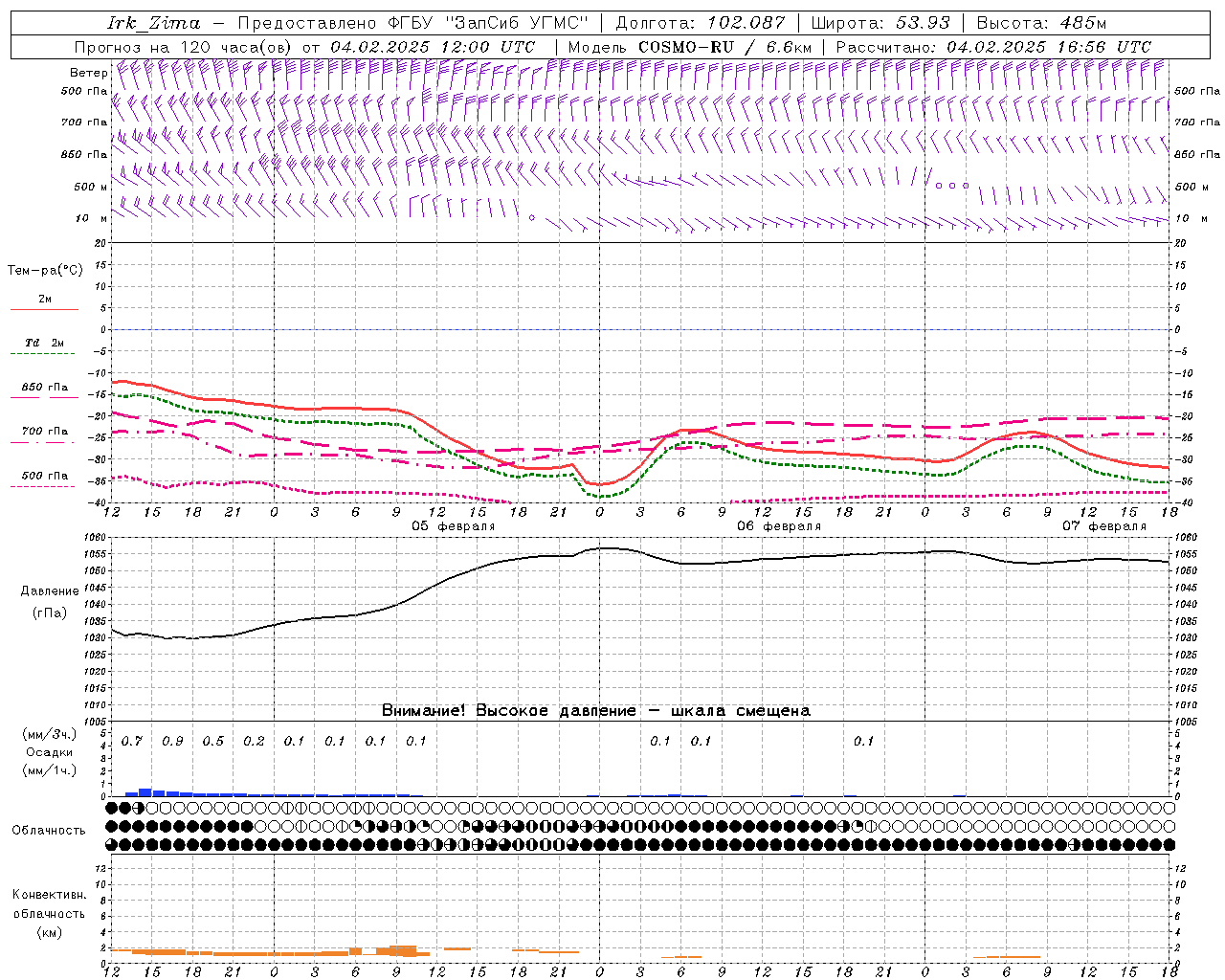This screenshot has width=1225, height=980.
Task: Select the Давление pressure axis label
Action: point(50,591)
